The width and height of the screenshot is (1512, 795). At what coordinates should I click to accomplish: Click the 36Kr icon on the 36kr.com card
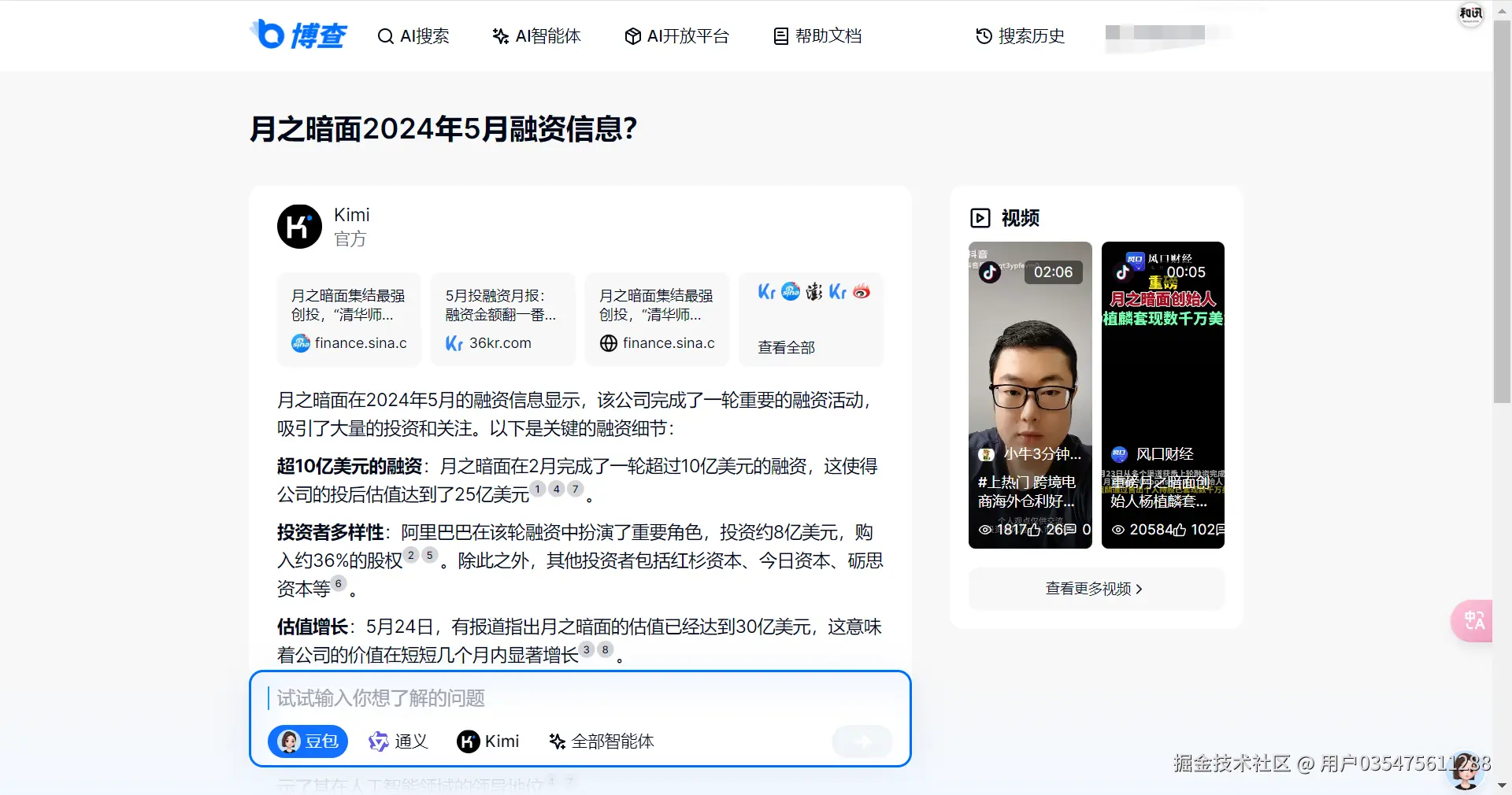tap(454, 343)
